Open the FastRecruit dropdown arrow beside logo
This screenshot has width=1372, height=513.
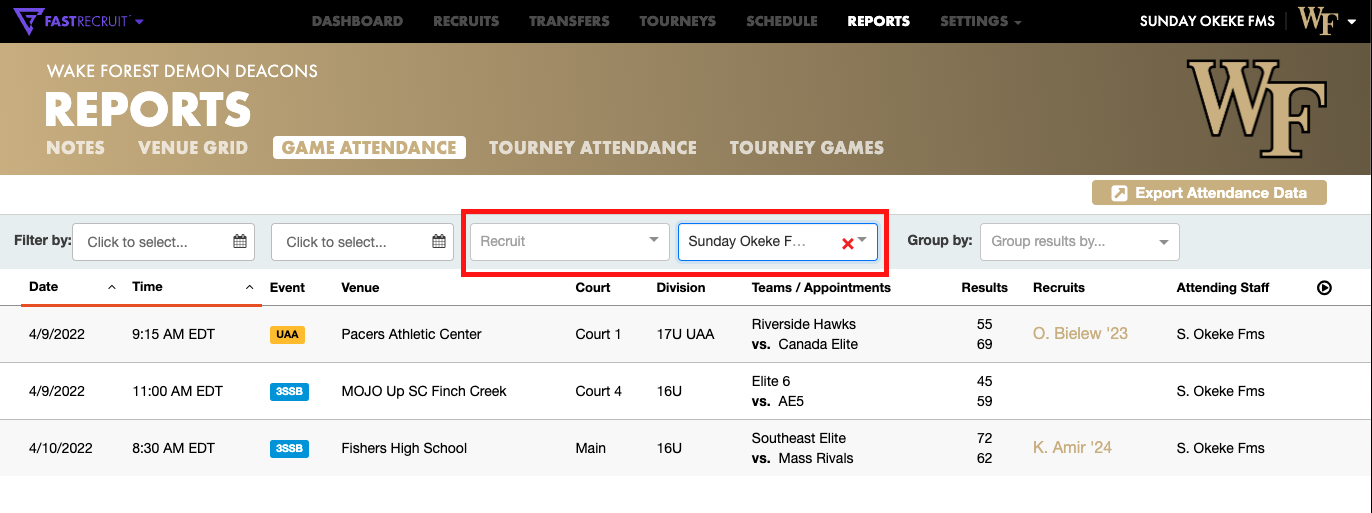point(139,21)
